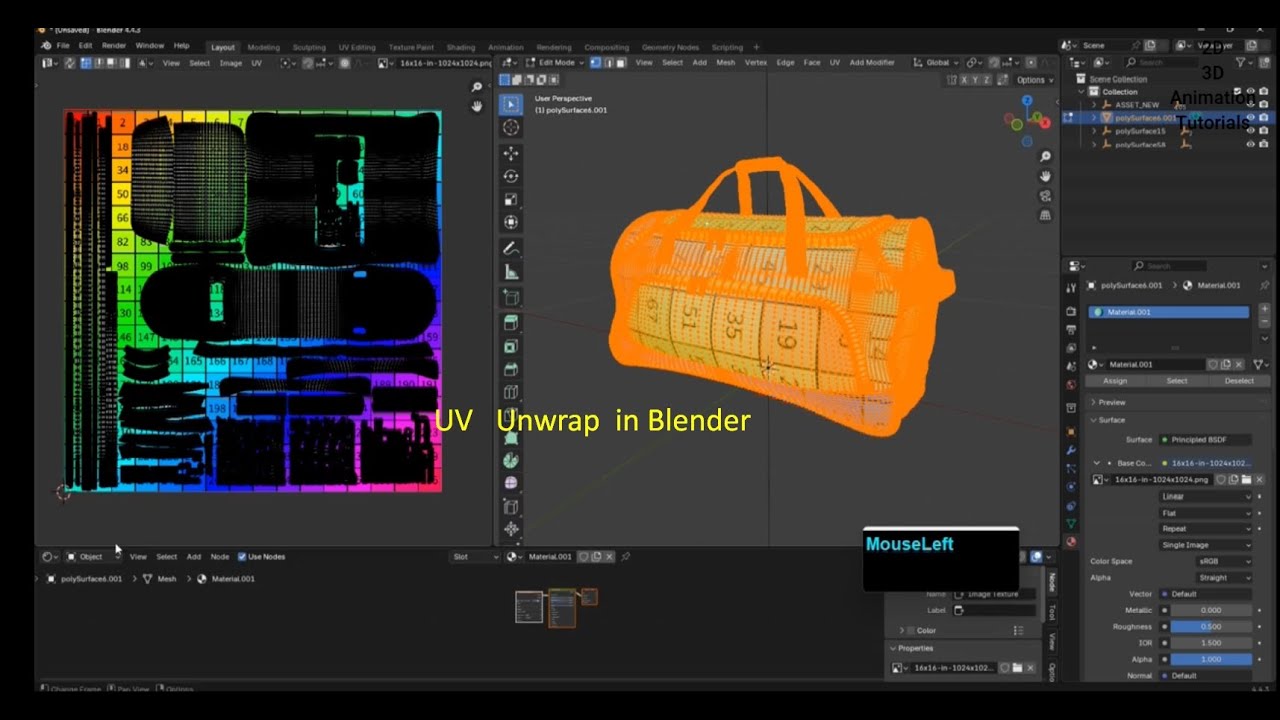The height and width of the screenshot is (720, 1280).
Task: Click the 3D viewport zoom magnifier icon
Action: coord(1045,157)
